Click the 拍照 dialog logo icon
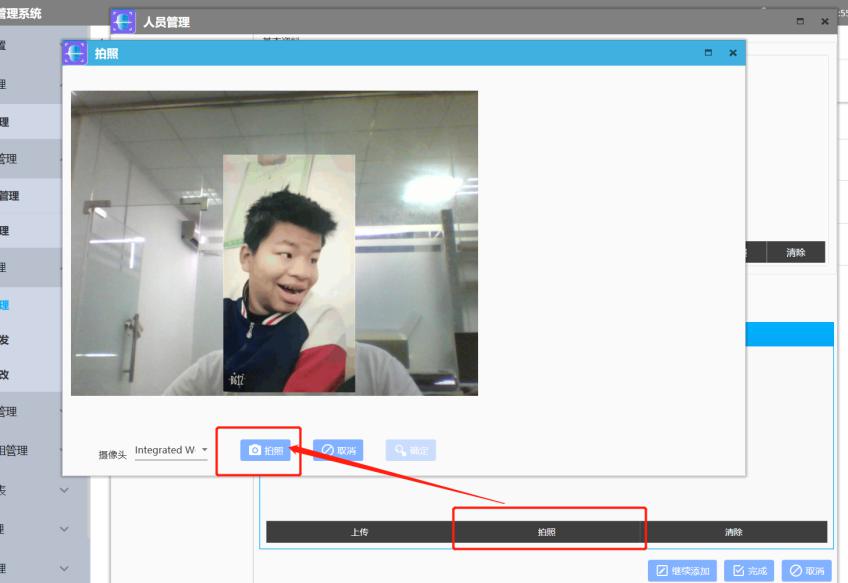 click(76, 53)
